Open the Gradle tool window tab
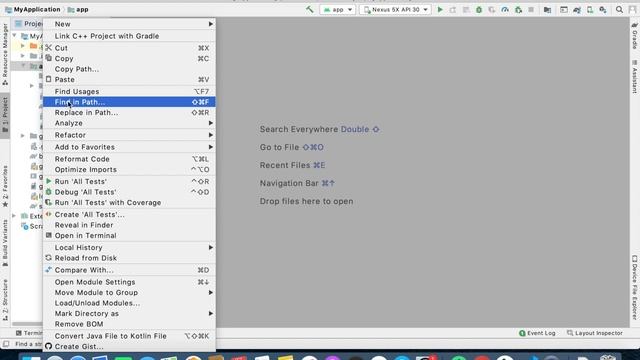The image size is (640, 360). coord(635,36)
